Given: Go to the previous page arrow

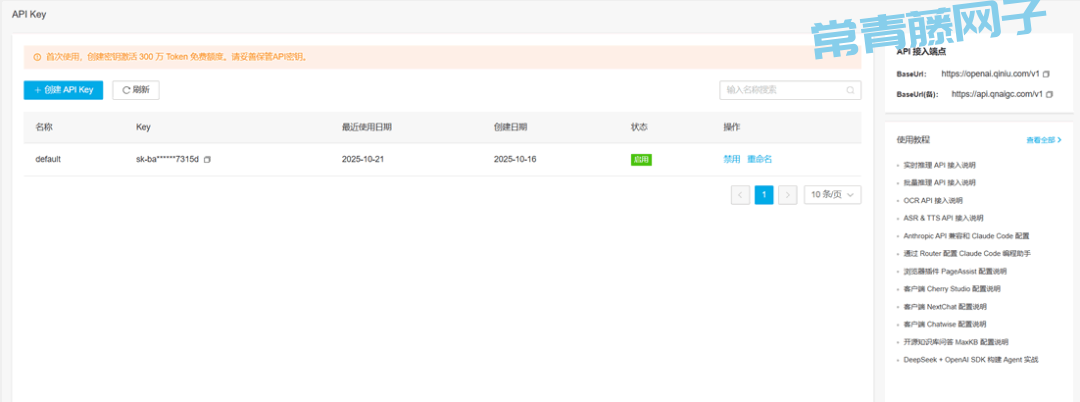Looking at the screenshot, I should coord(740,194).
